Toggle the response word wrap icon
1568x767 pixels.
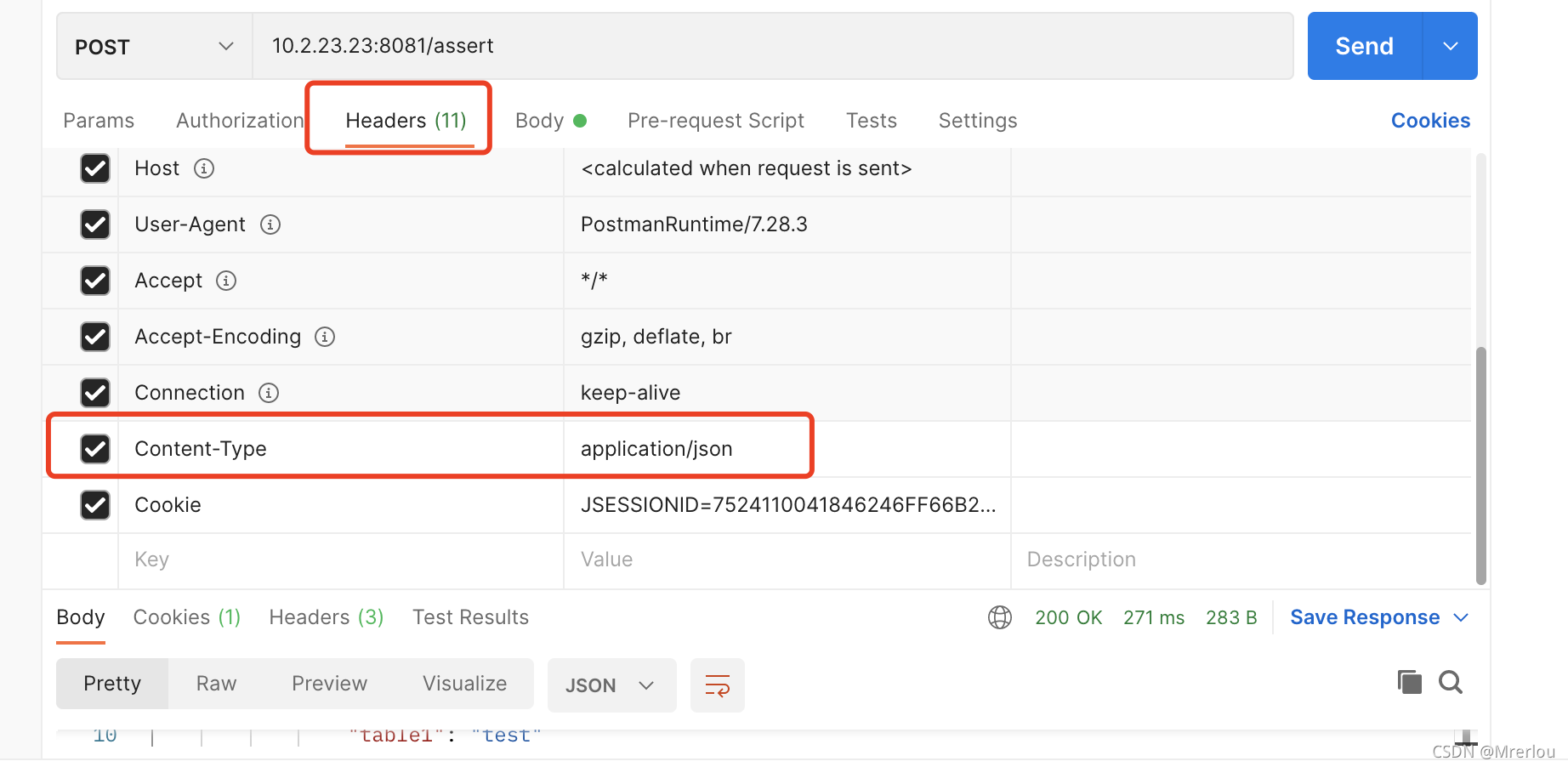pos(718,685)
